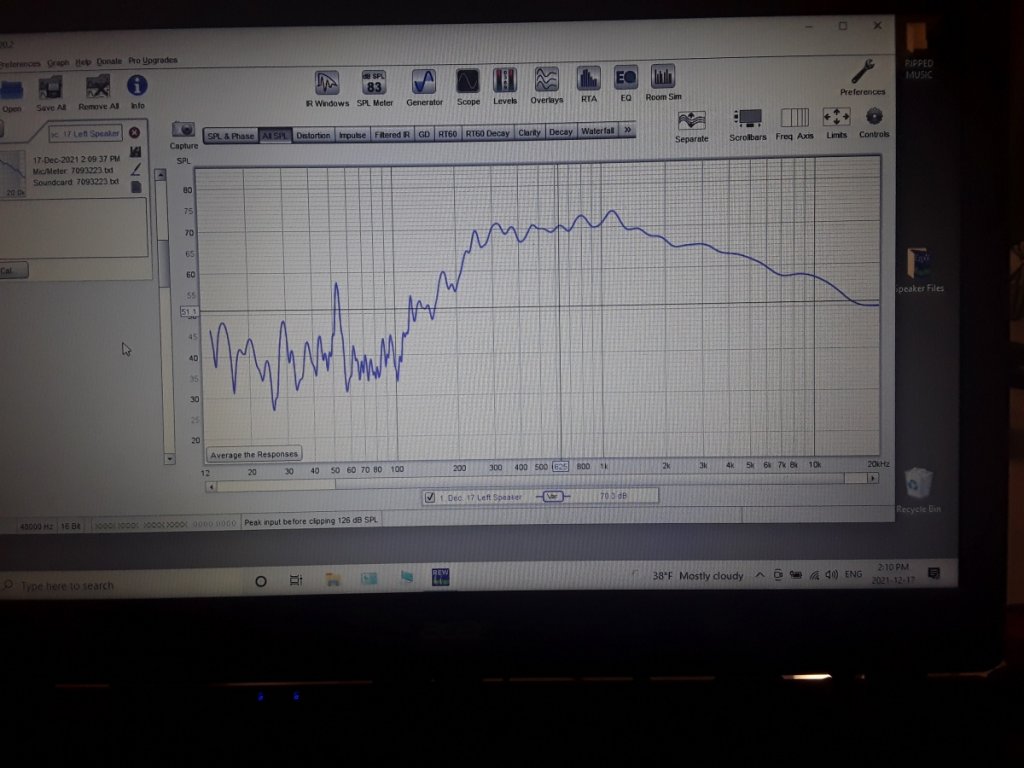Switch to the All SPL tab
The height and width of the screenshot is (768, 1024).
click(x=274, y=135)
